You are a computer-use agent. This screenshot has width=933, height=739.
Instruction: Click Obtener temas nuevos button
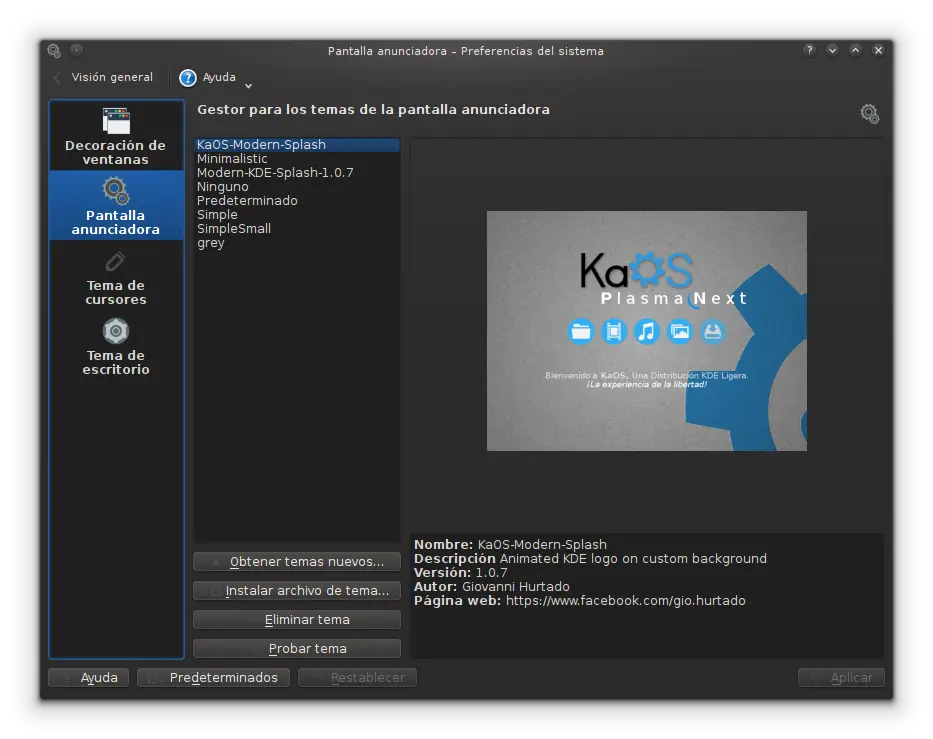[297, 562]
